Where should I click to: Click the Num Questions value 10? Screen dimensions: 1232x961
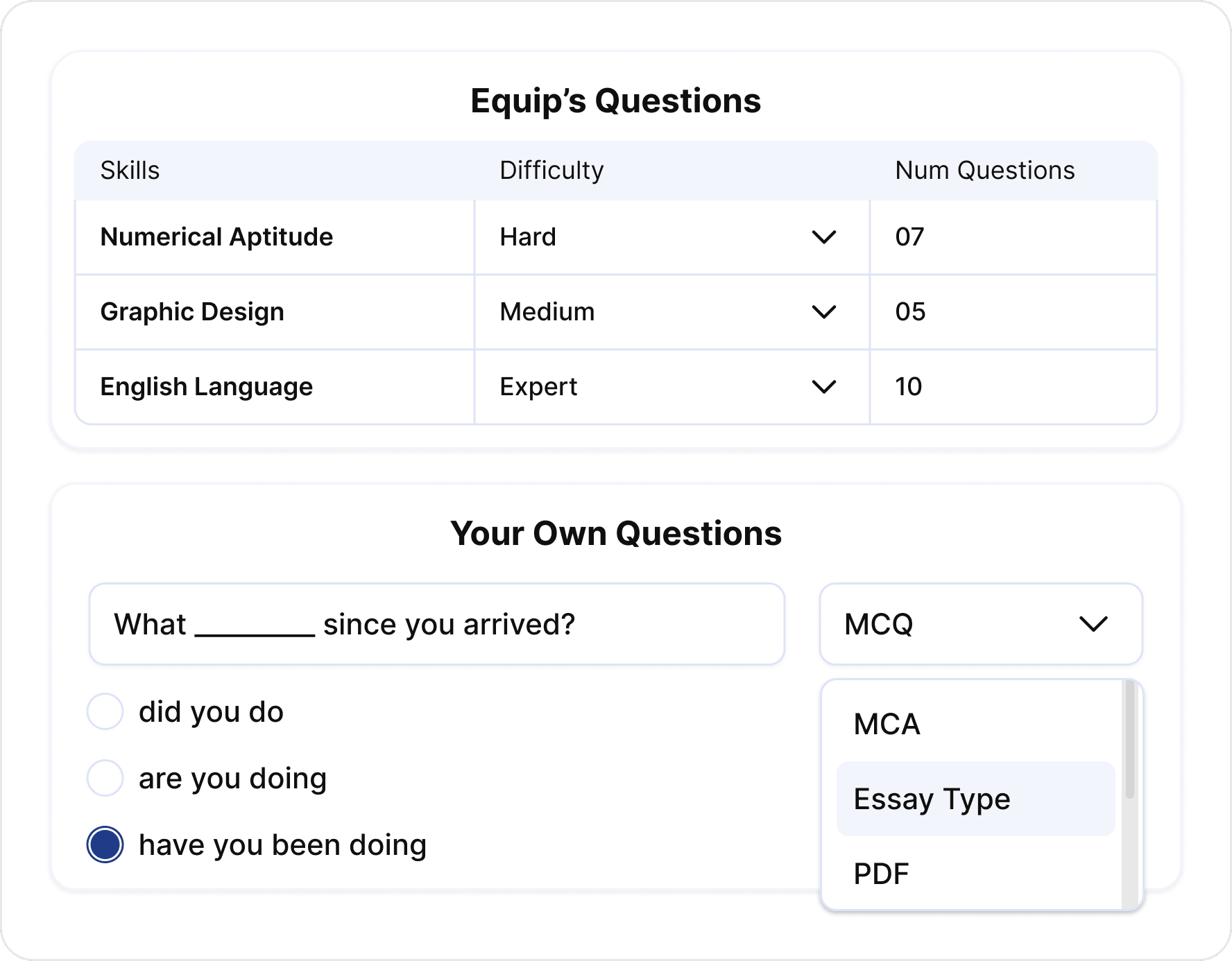[909, 387]
